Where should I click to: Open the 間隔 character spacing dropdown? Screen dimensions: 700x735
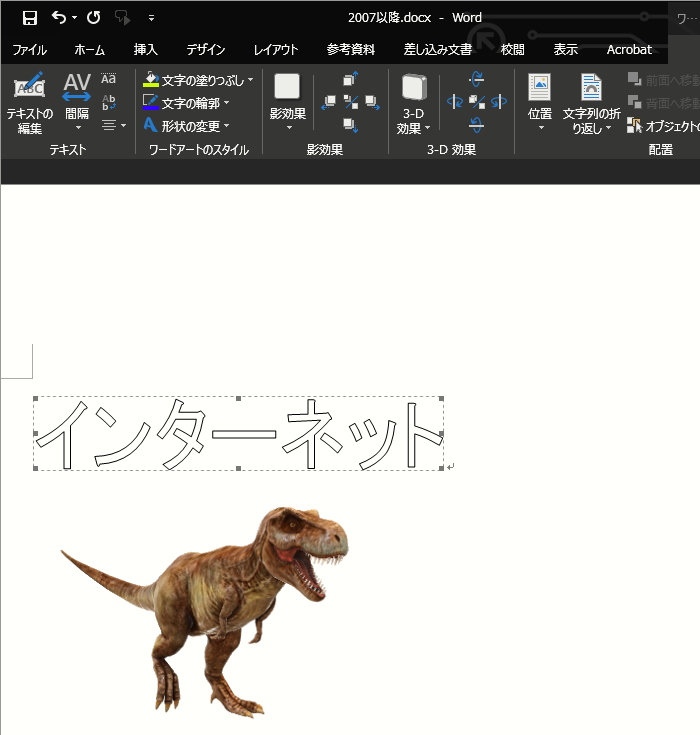click(x=77, y=104)
